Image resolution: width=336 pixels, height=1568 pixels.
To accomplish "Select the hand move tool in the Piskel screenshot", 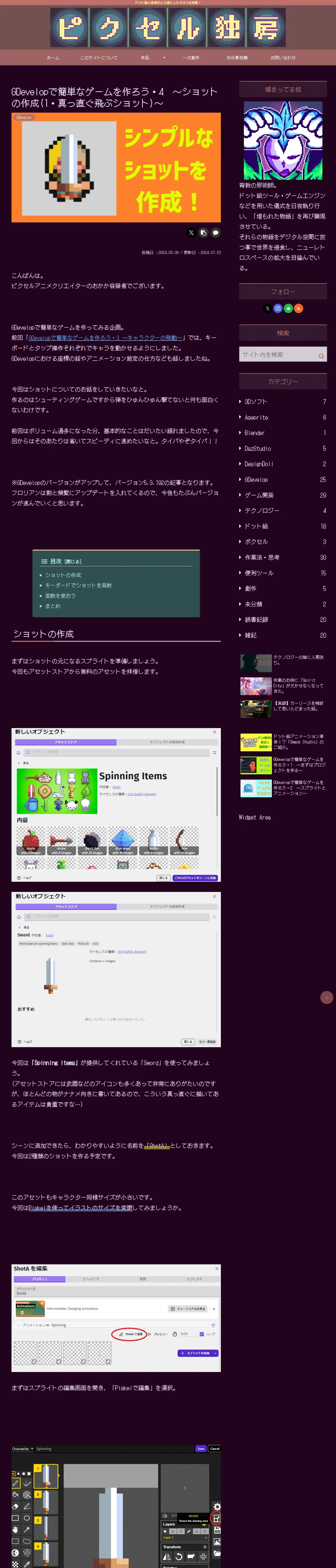I will pos(15,1529).
